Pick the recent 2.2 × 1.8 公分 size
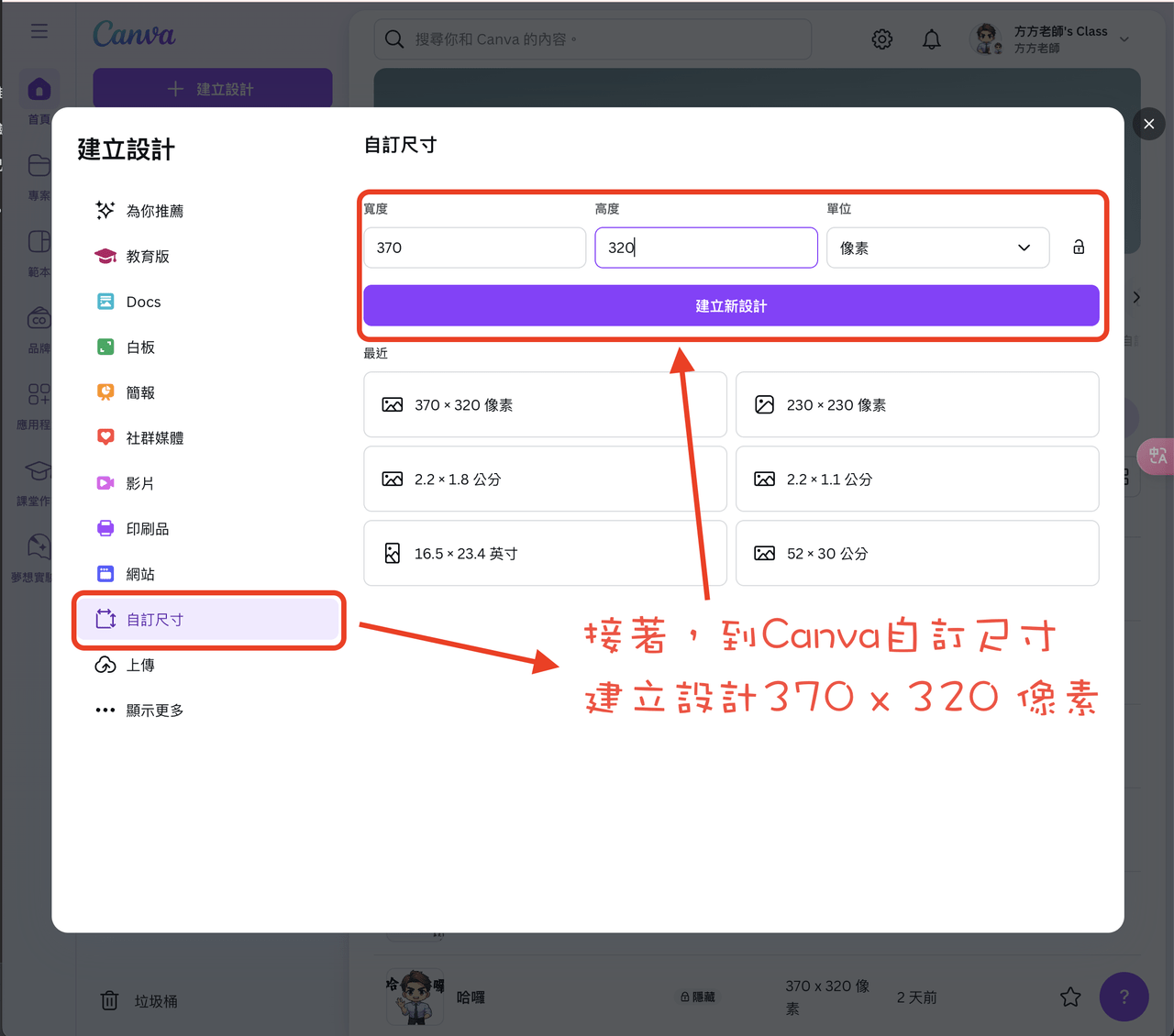Viewport: 1174px width, 1036px height. (x=545, y=479)
